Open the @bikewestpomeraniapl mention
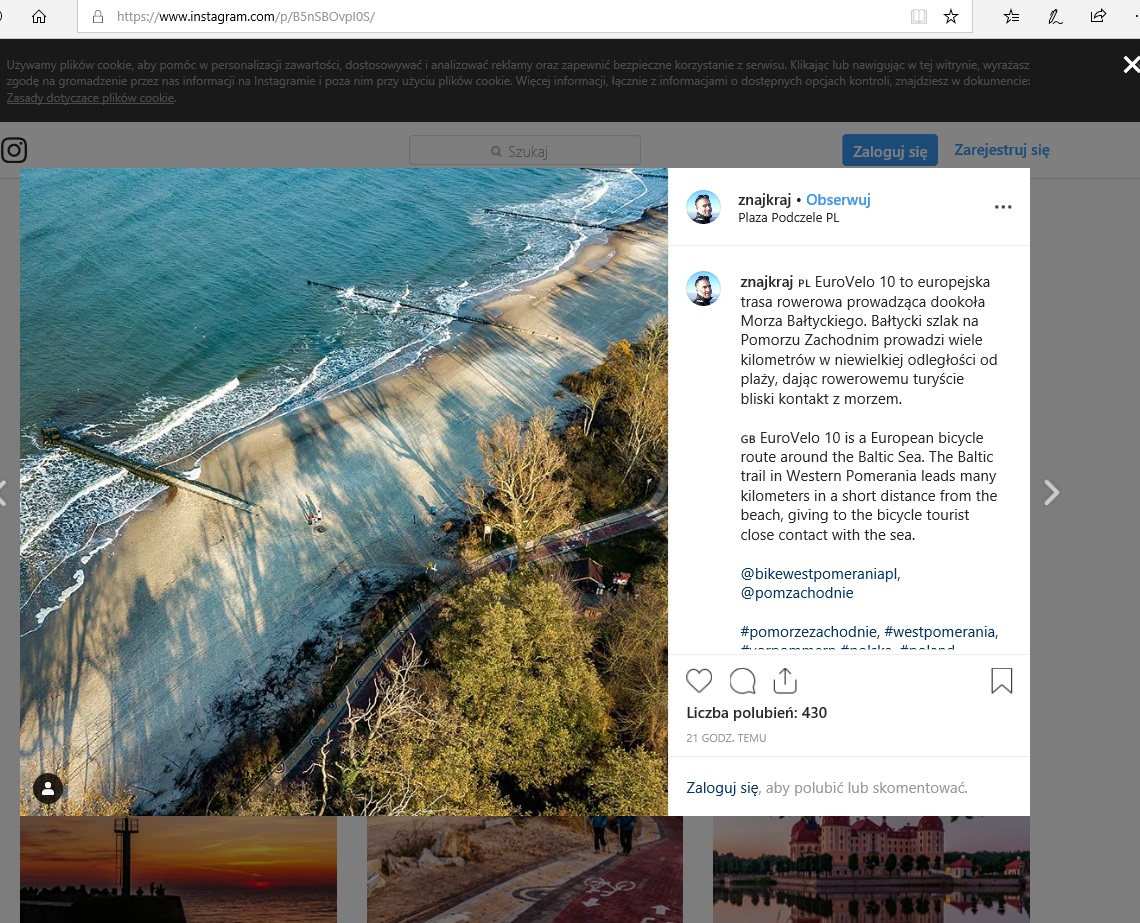The height and width of the screenshot is (923, 1140). point(820,573)
